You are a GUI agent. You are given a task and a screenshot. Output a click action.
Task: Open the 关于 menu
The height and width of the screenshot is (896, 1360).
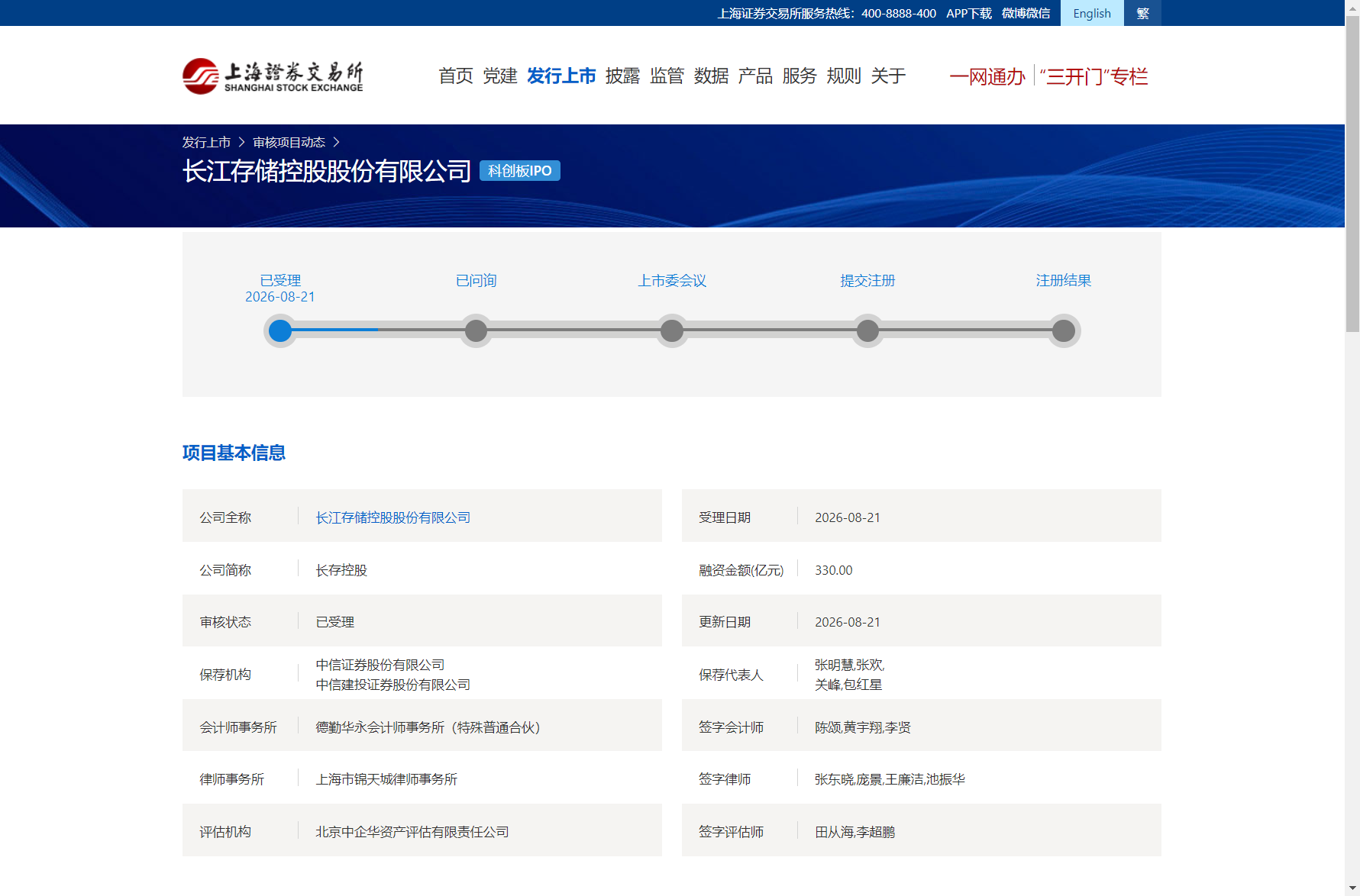[888, 76]
